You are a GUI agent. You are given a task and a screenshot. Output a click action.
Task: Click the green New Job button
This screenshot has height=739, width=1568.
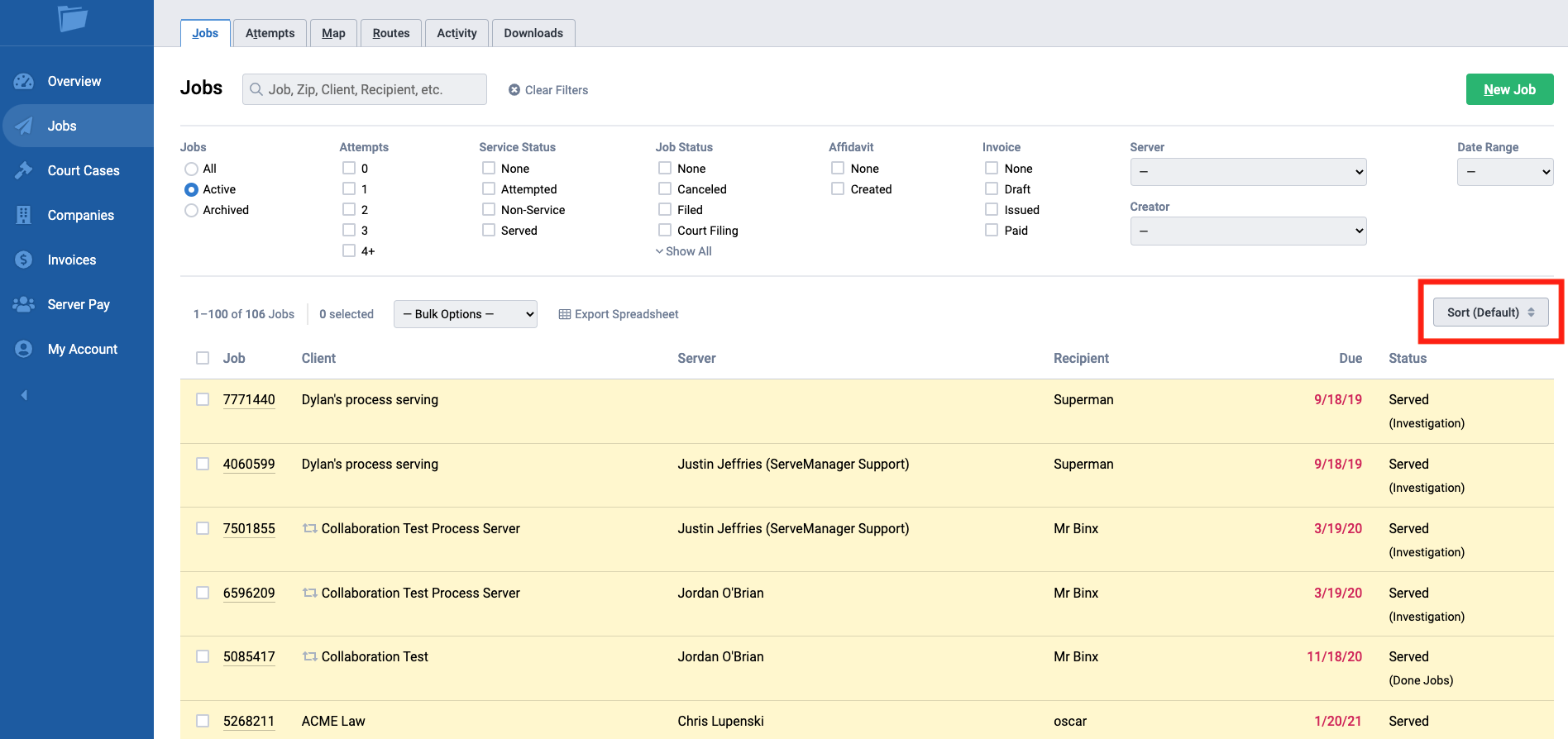[1509, 89]
